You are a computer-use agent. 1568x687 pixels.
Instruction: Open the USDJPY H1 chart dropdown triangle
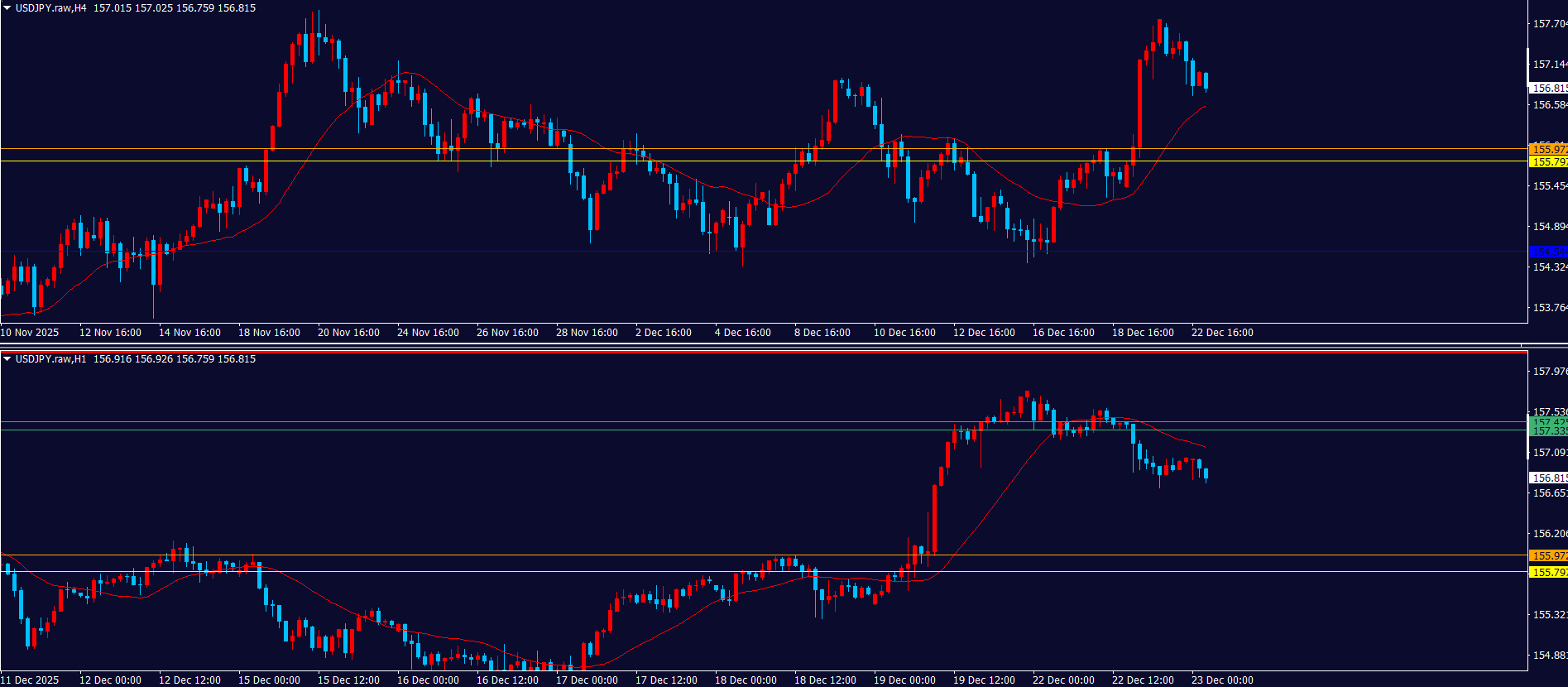tap(7, 359)
